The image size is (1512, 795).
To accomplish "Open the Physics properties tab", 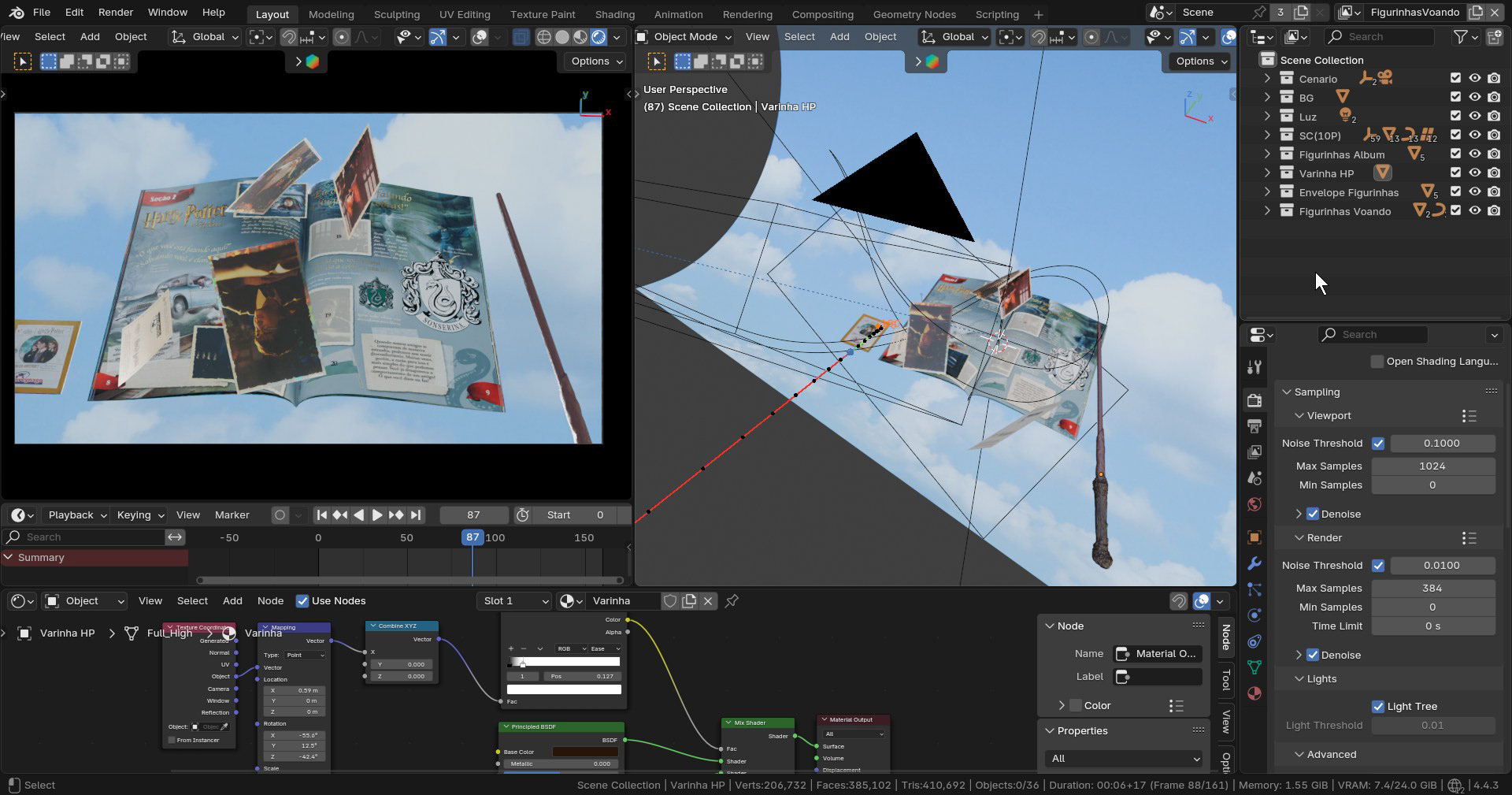I will 1254,615.
